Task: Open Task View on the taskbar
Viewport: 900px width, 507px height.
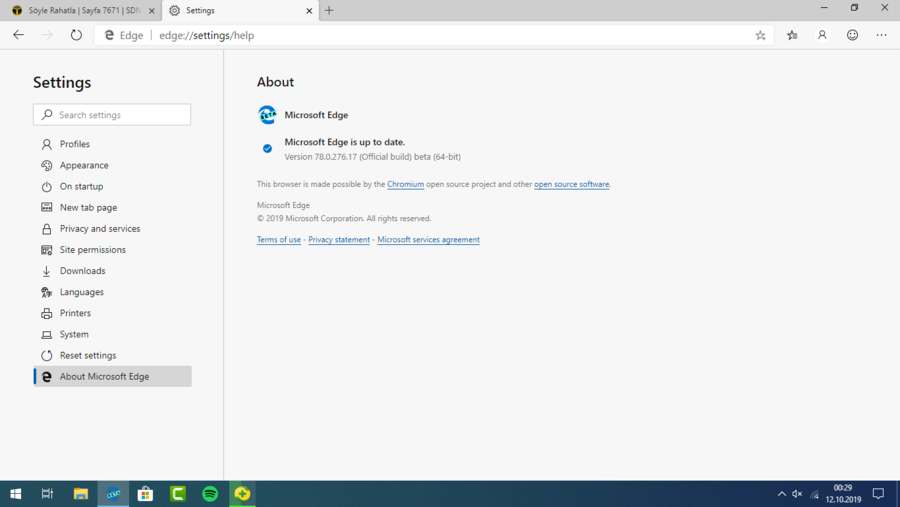Action: click(47, 494)
